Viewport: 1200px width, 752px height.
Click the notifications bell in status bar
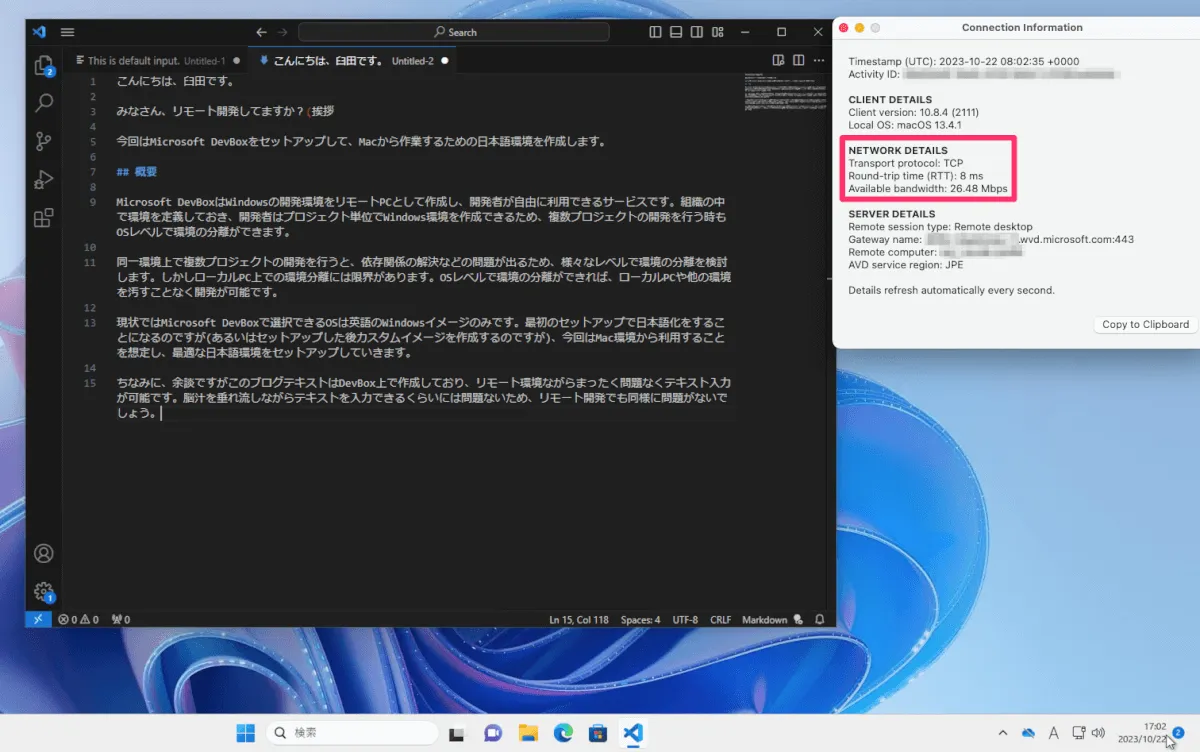(x=820, y=620)
